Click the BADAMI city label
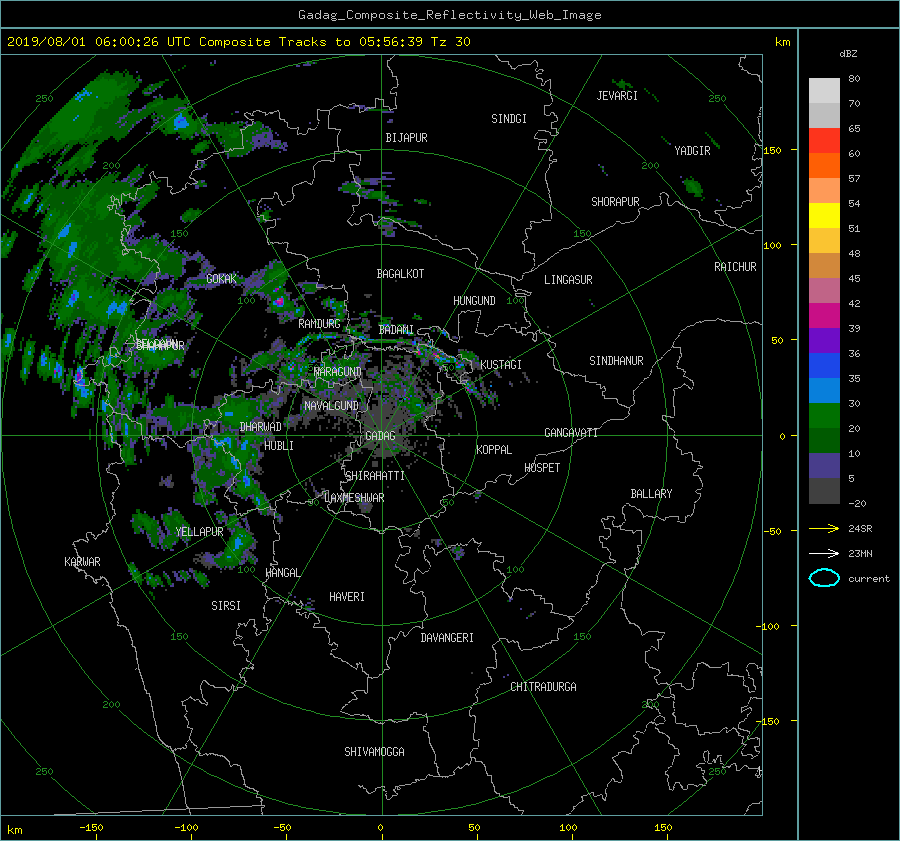 point(396,330)
